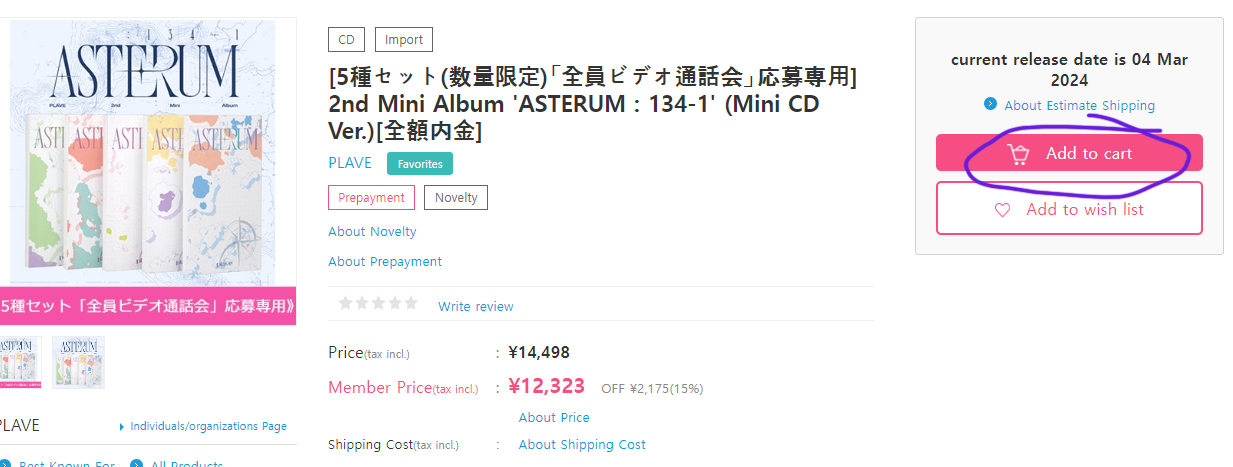This screenshot has width=1233, height=467.
Task: Open the PLAVE artist link under the title
Action: pos(350,163)
